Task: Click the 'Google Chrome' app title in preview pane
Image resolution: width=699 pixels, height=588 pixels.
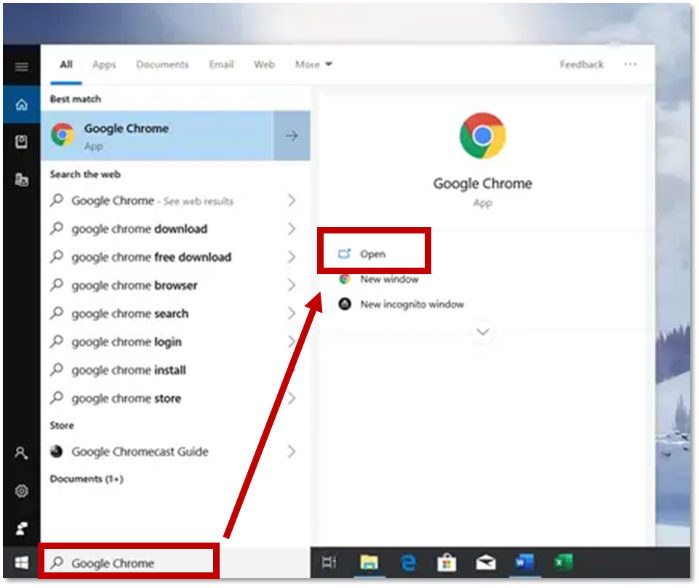Action: point(483,184)
